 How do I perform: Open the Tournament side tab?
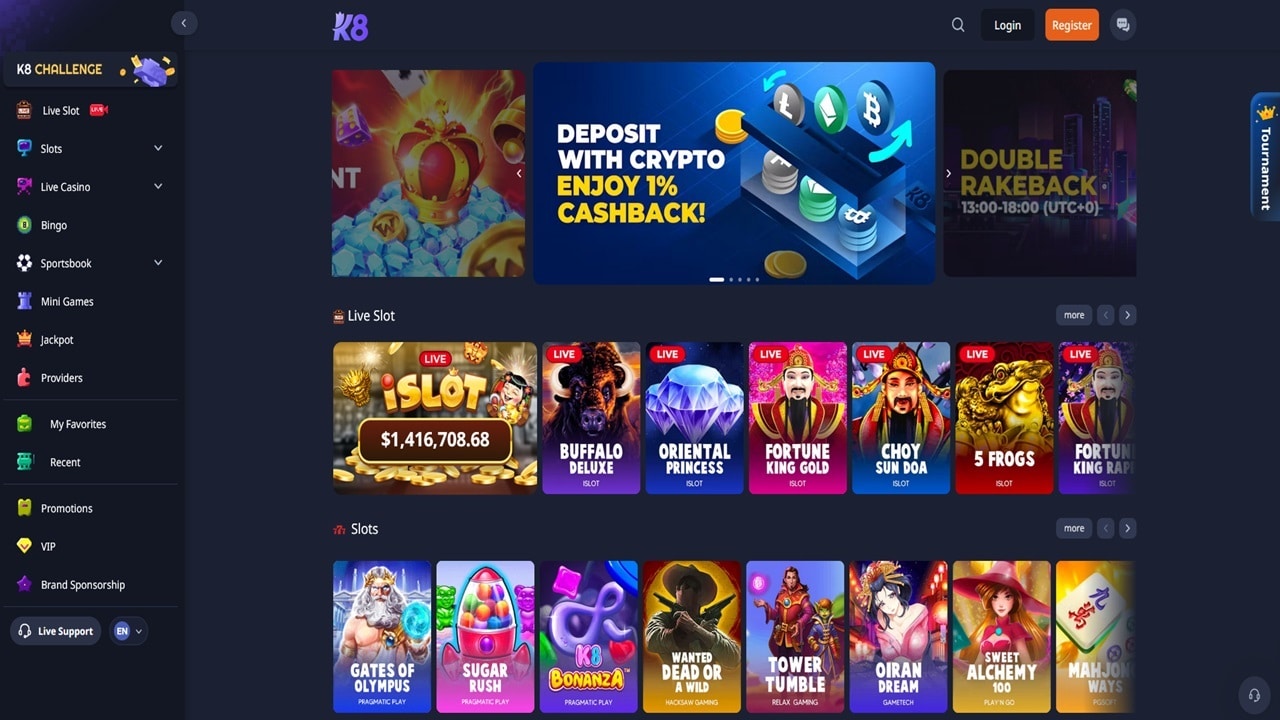pos(1265,157)
